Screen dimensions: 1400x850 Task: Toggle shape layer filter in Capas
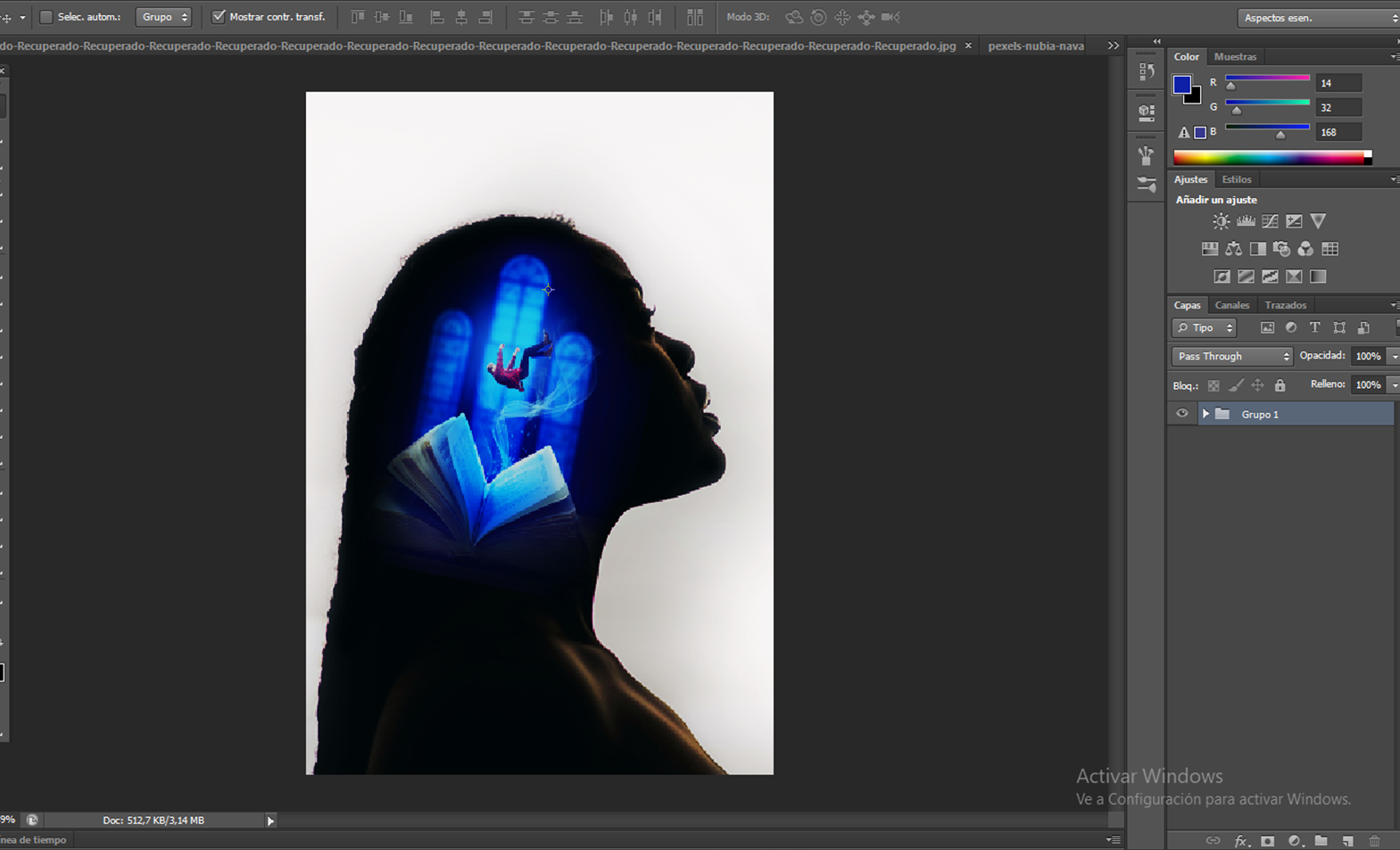tap(1339, 328)
